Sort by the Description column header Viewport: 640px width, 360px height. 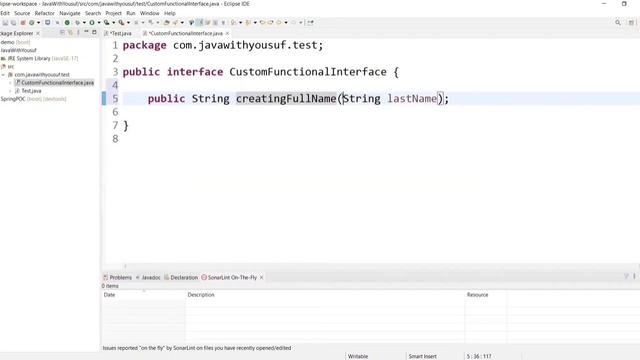tap(325, 295)
